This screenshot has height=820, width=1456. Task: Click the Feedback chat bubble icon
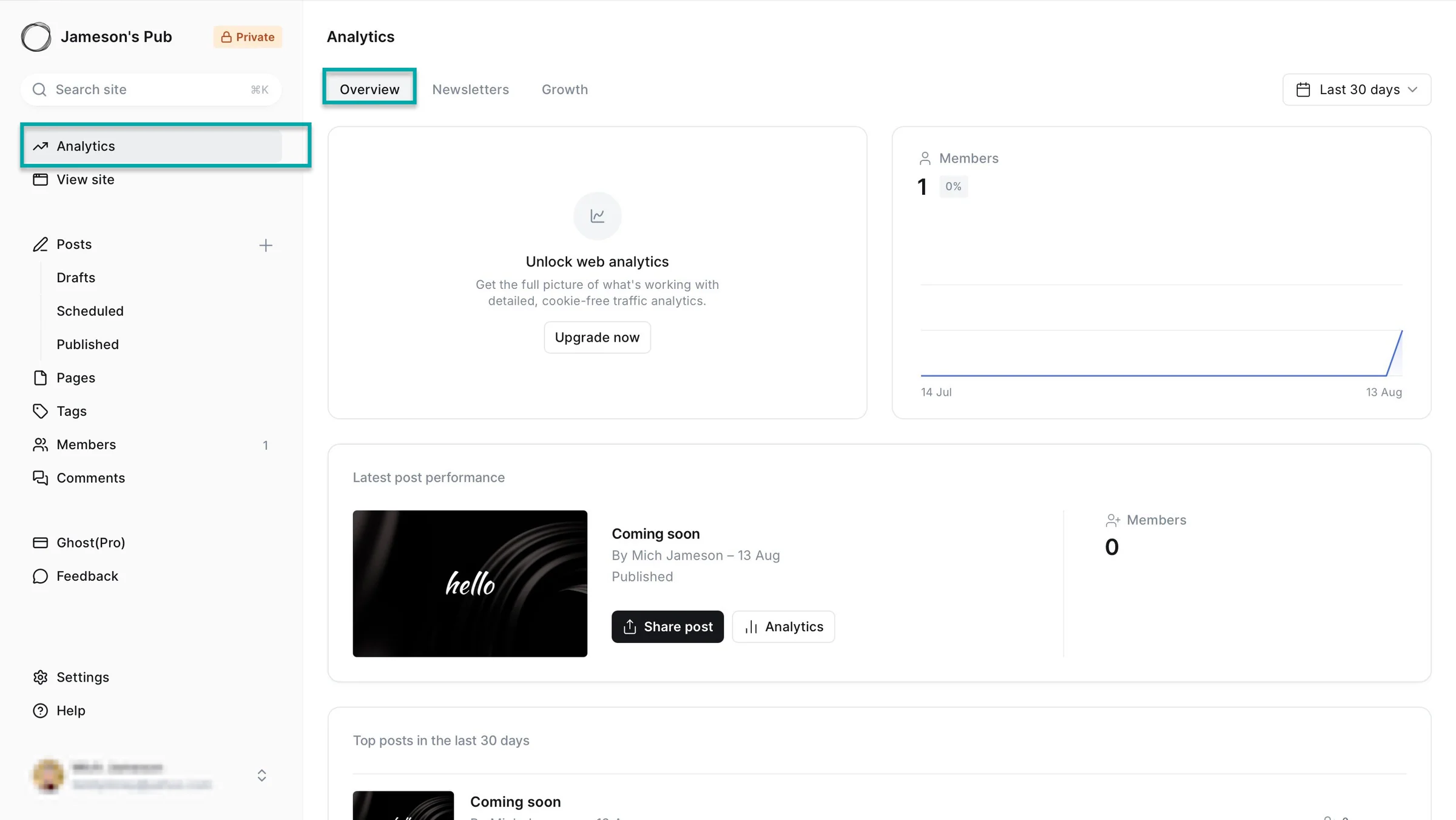(41, 576)
